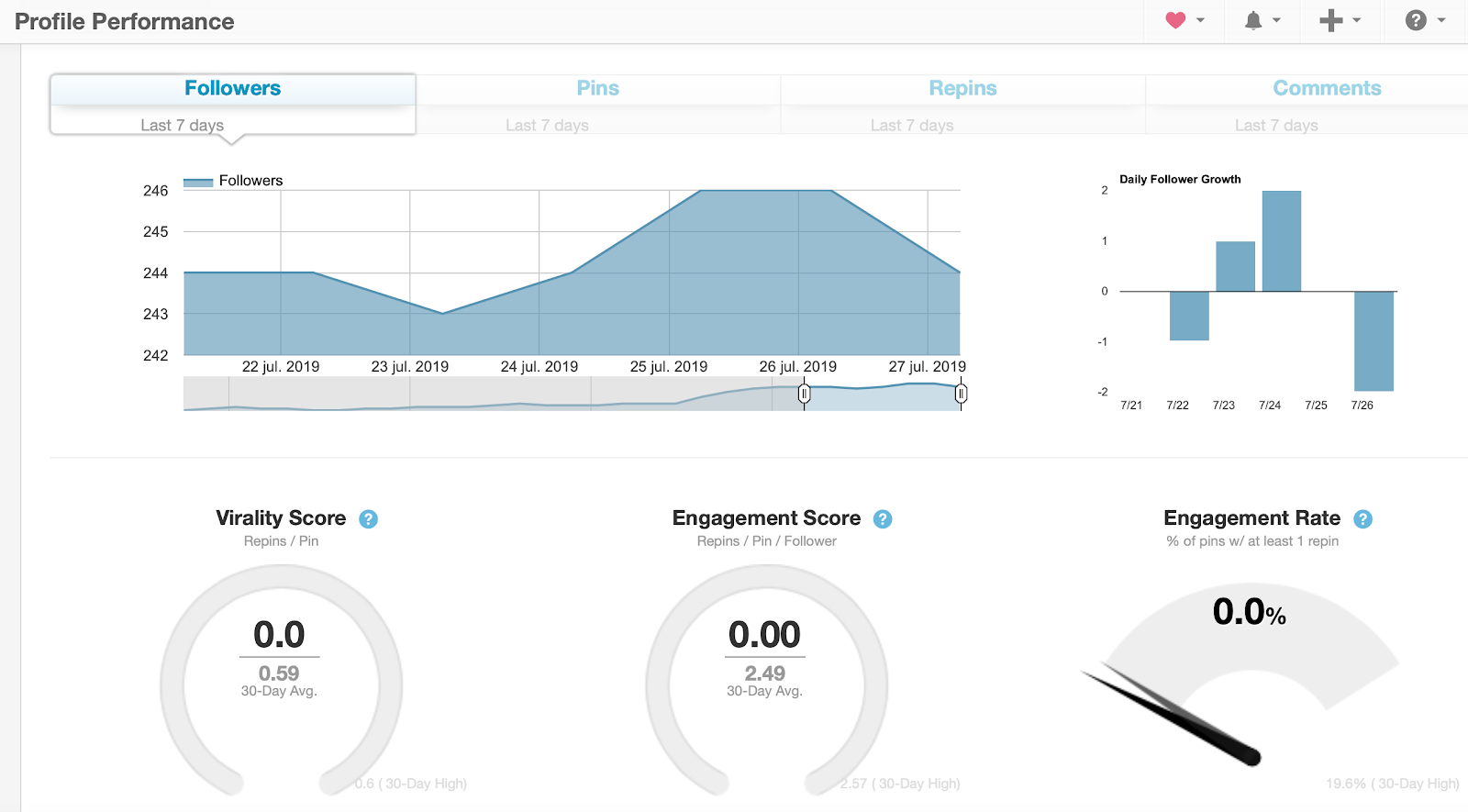
Task: Click right handle of date range slider
Action: (961, 395)
